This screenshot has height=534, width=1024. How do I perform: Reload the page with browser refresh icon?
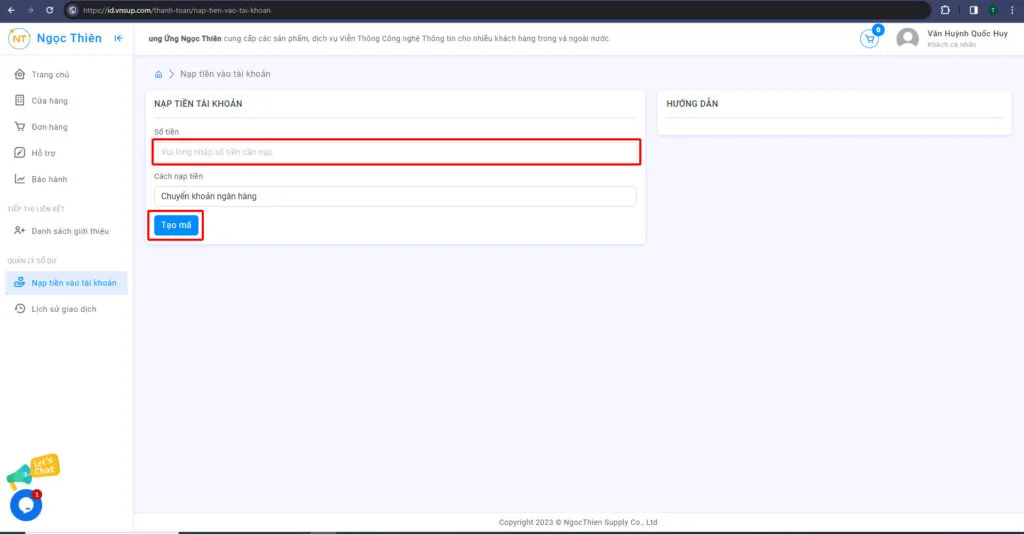[51, 10]
